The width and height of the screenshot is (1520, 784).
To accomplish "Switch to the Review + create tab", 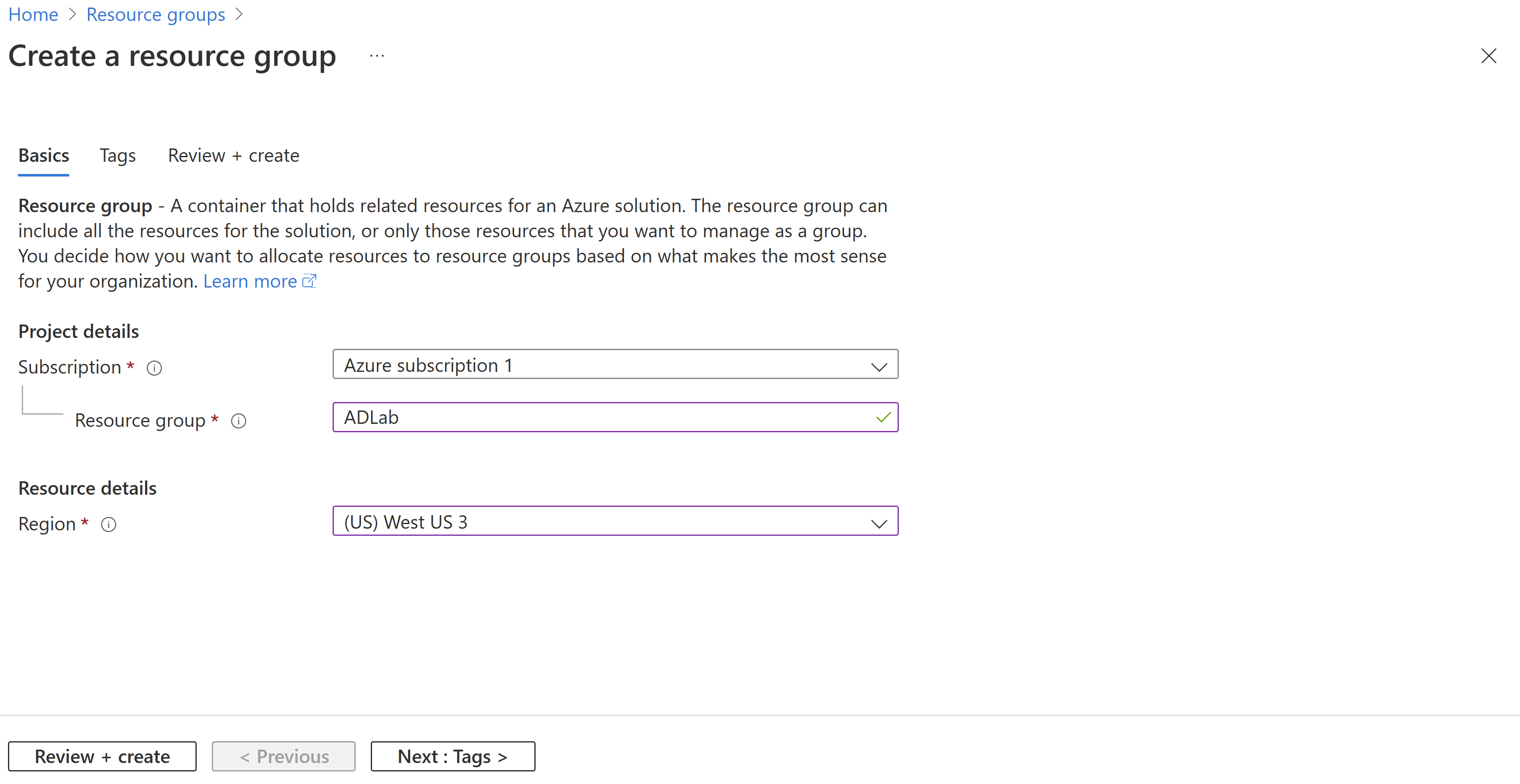I will [x=234, y=155].
